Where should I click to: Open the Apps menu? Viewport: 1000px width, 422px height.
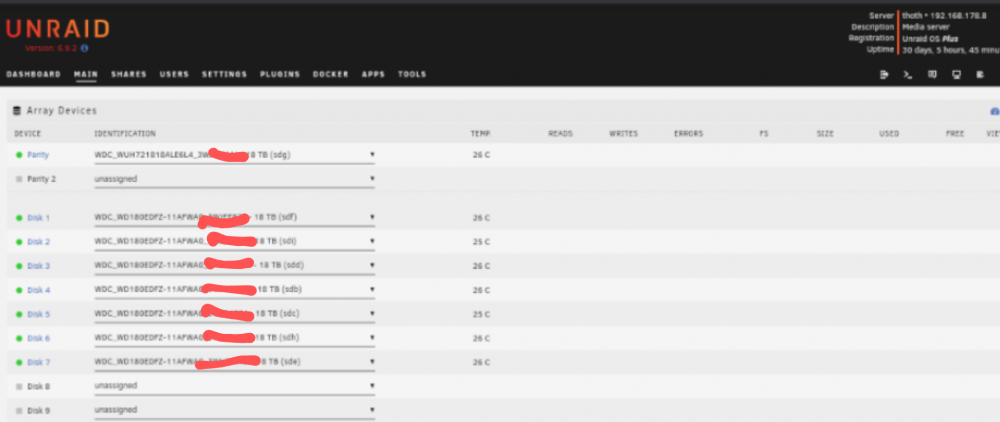[373, 75]
